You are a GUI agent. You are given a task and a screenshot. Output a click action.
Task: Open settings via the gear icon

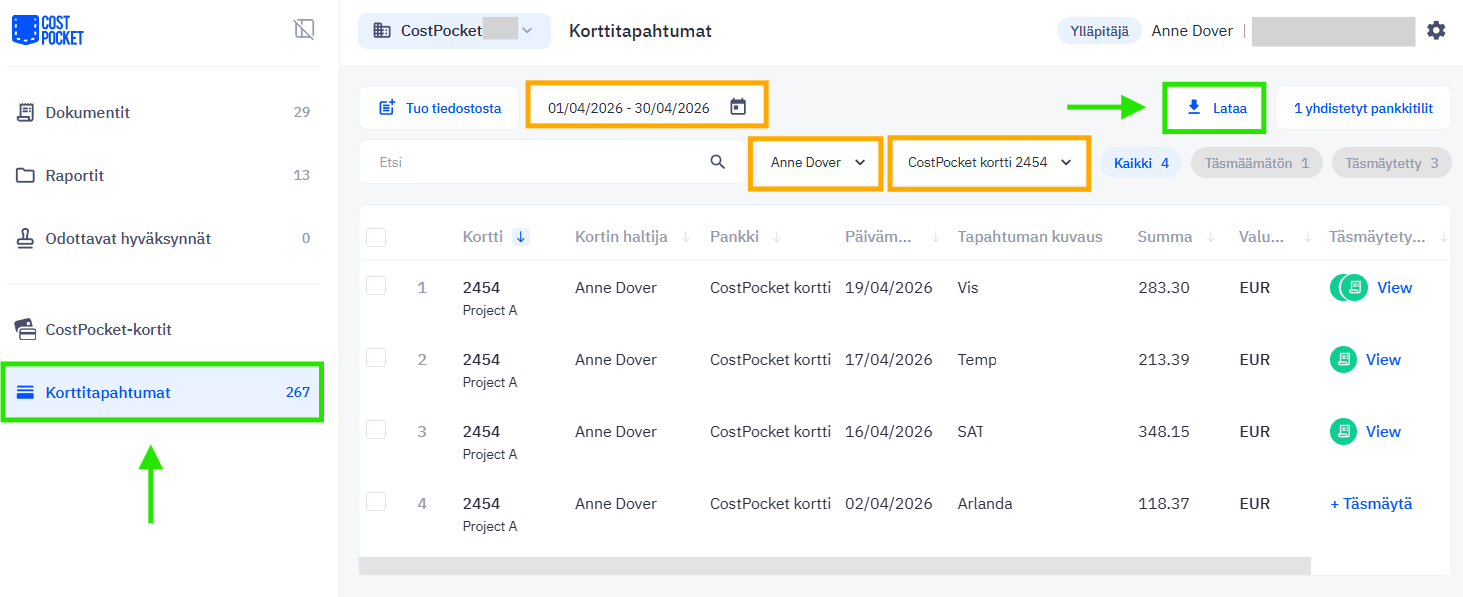pyautogui.click(x=1436, y=31)
